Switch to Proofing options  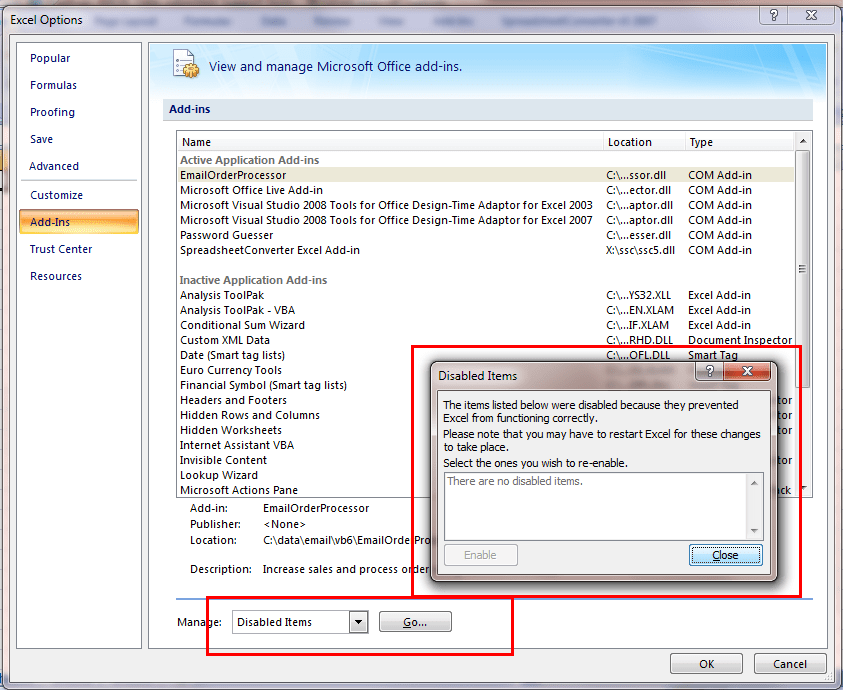[52, 112]
